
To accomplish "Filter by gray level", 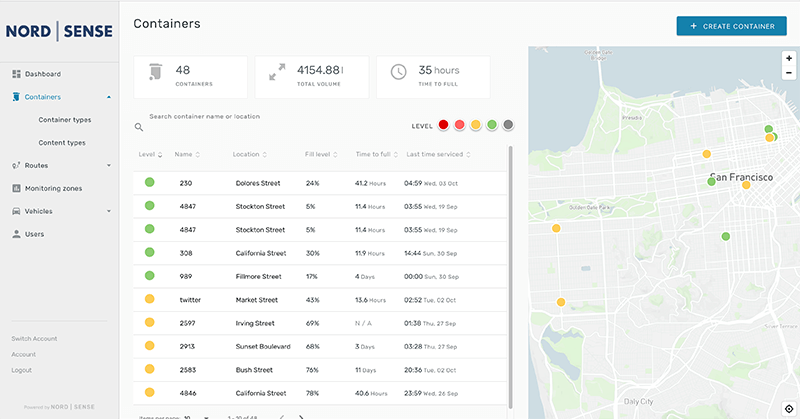I will (x=508, y=125).
